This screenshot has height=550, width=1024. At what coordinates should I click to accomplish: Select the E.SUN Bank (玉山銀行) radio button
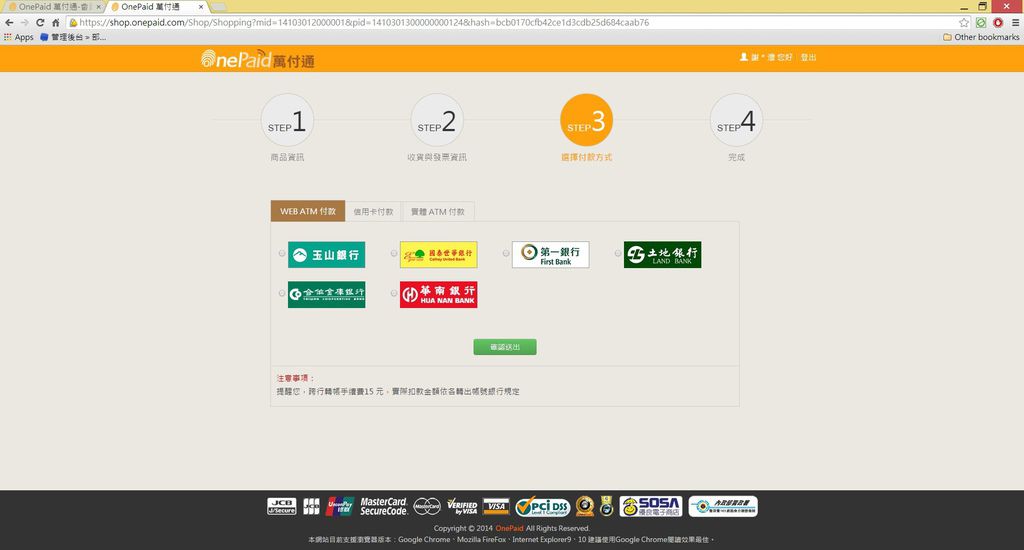(282, 253)
